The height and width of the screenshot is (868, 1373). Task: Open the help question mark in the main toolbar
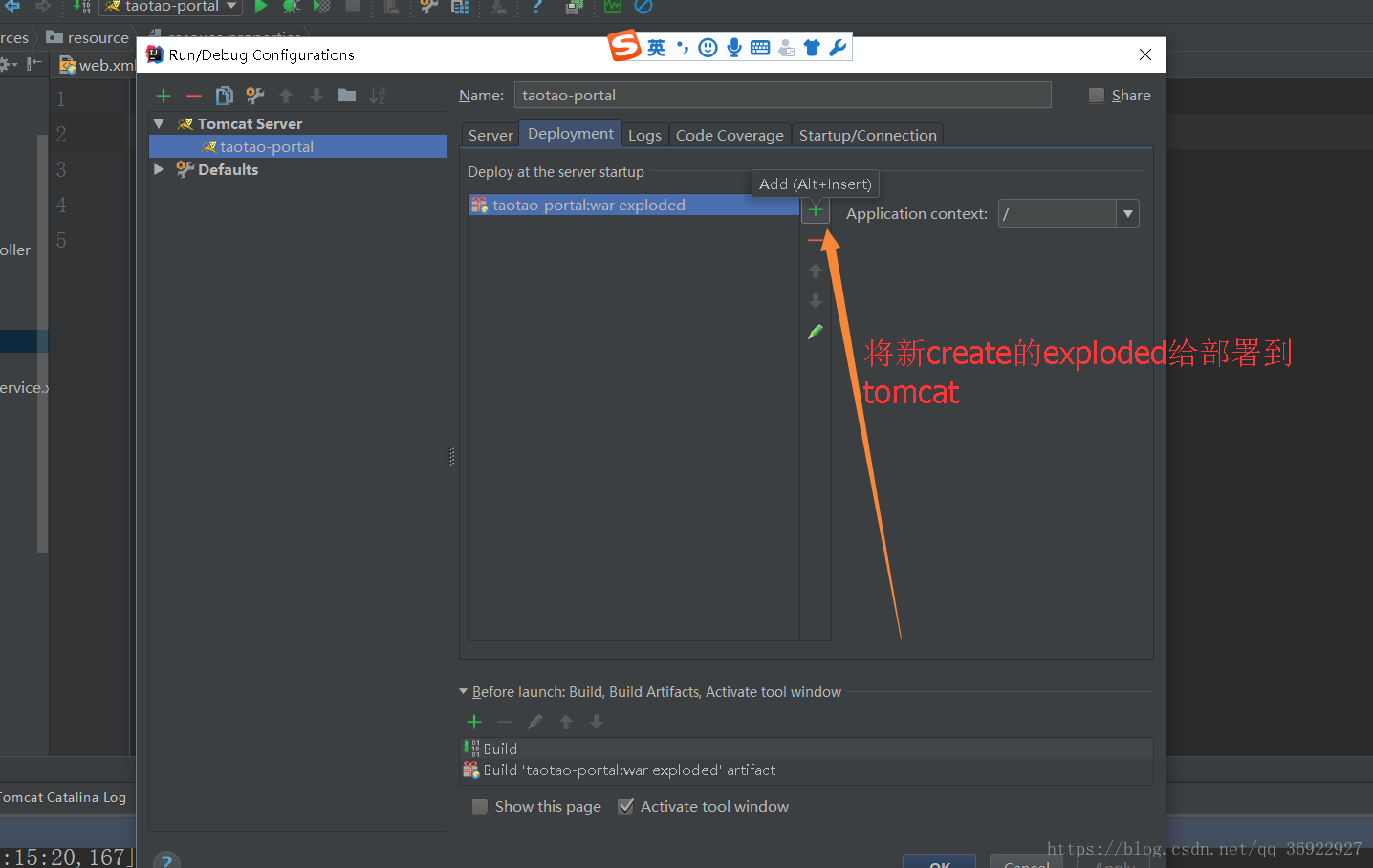tap(537, 6)
